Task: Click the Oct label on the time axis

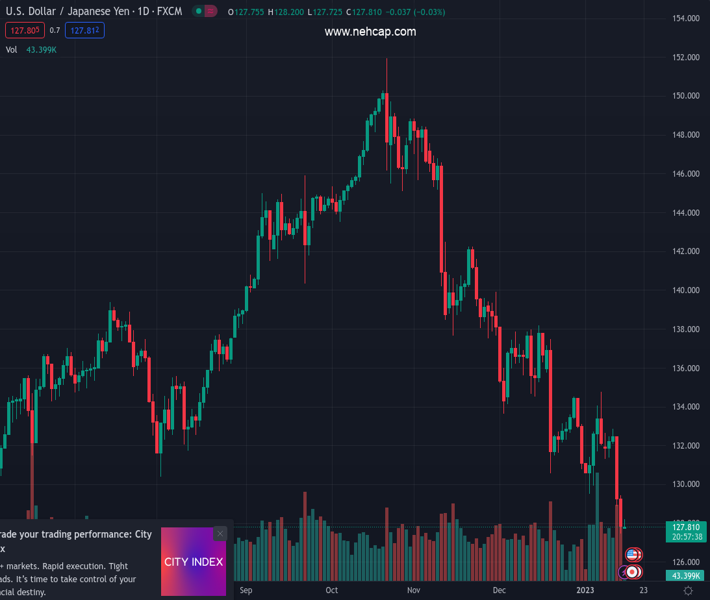Action: 331,591
